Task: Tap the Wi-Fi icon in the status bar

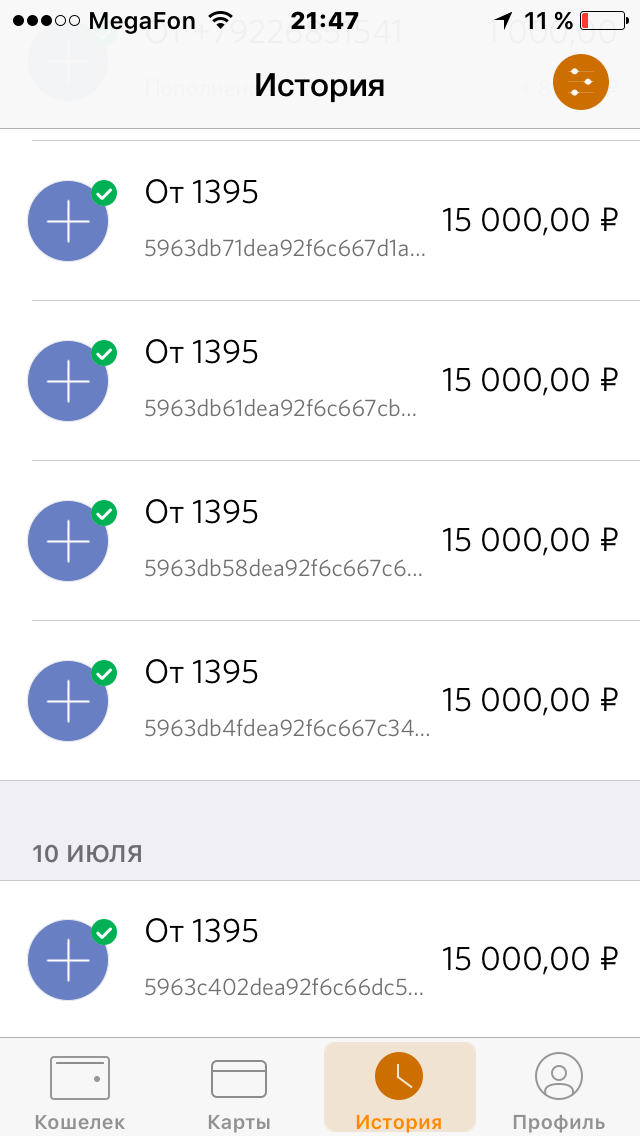Action: [x=221, y=20]
